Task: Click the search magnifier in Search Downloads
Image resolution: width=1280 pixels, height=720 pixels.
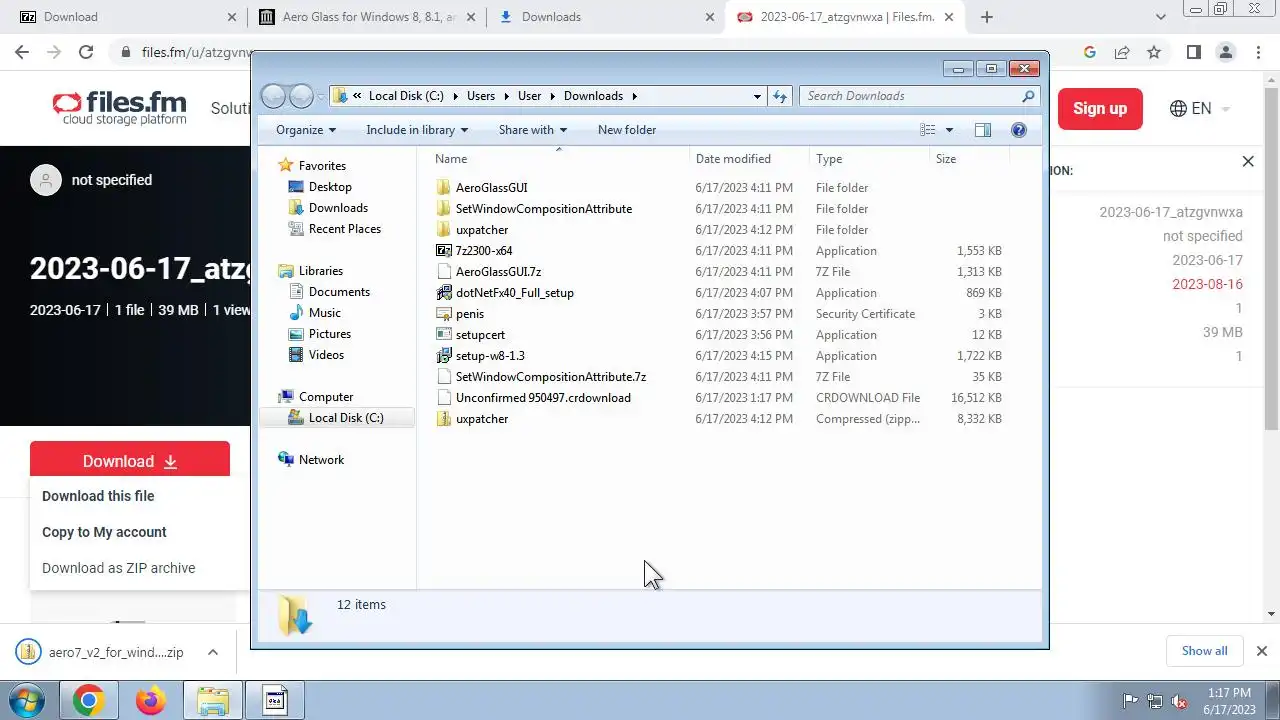Action: pyautogui.click(x=1028, y=96)
